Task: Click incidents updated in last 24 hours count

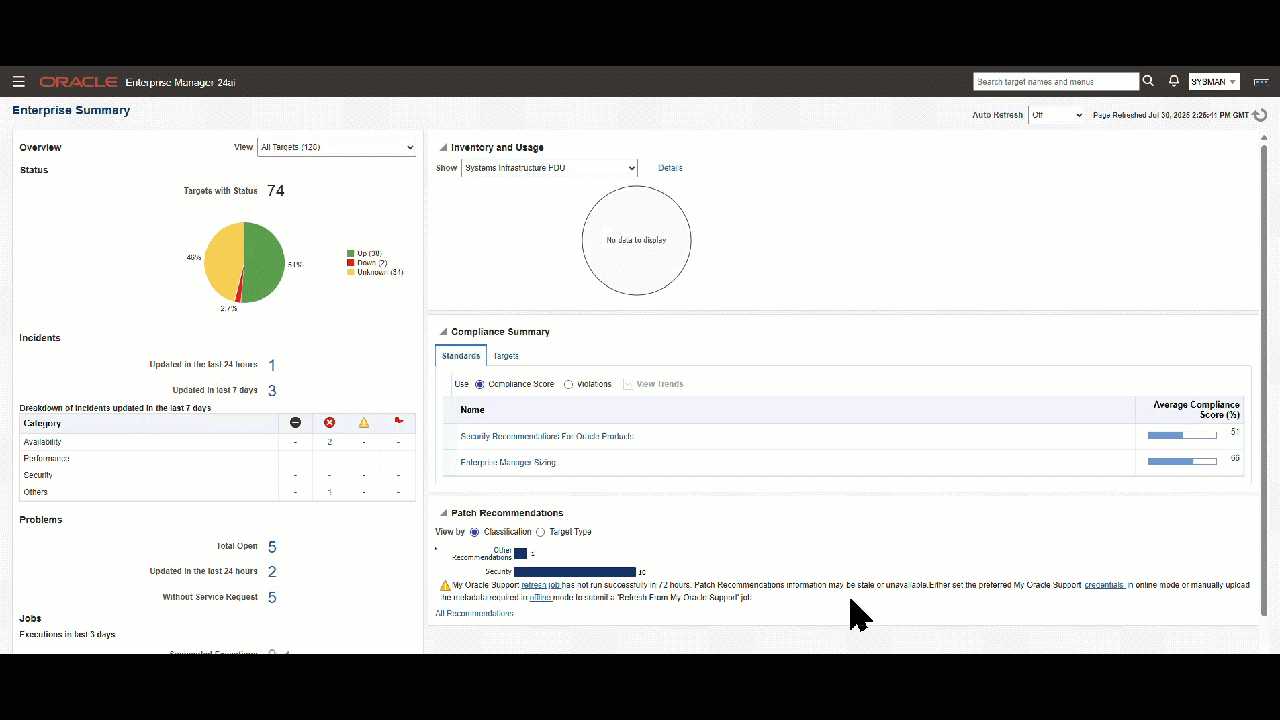Action: (272, 365)
